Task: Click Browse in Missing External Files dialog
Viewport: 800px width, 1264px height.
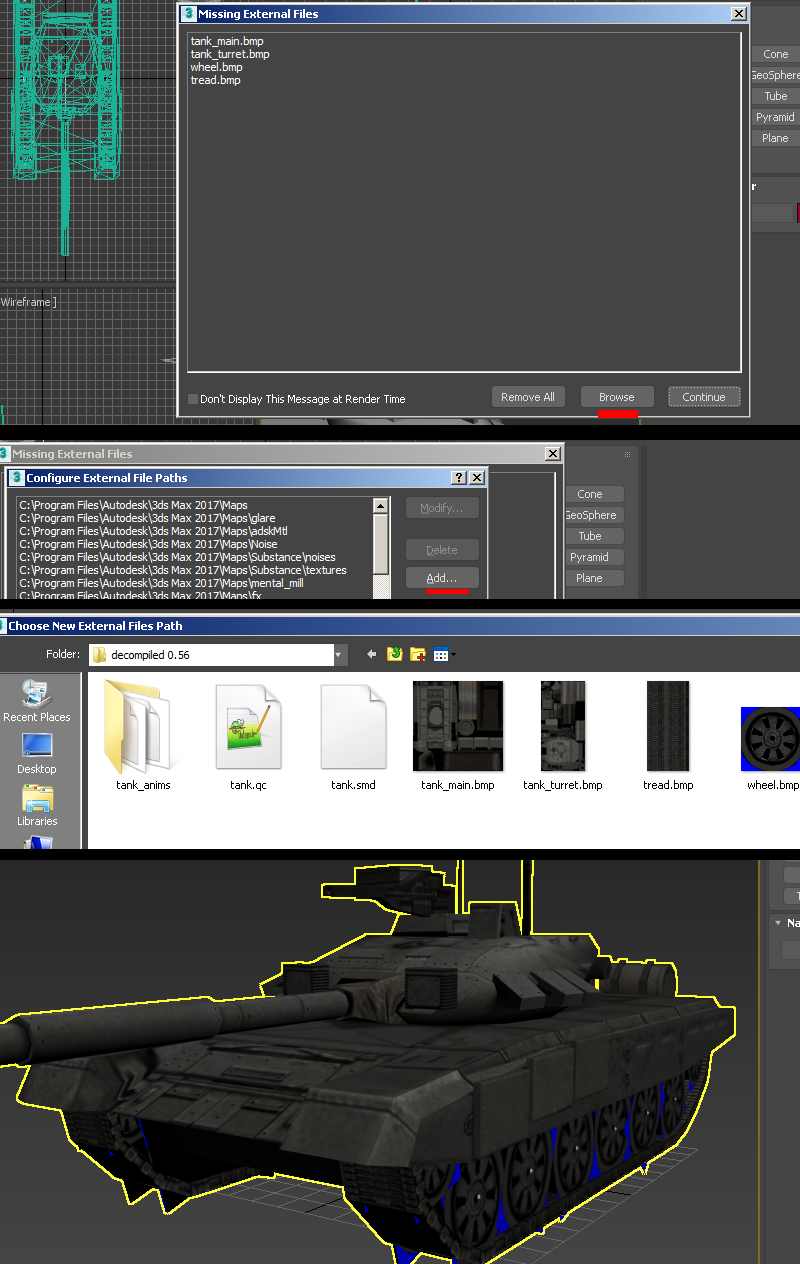Action: pos(616,397)
